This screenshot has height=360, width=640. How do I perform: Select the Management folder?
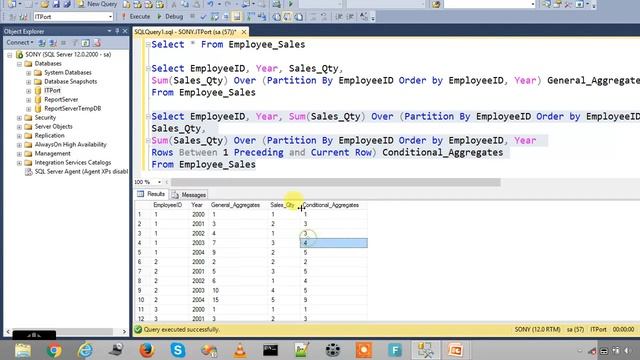tap(52, 153)
